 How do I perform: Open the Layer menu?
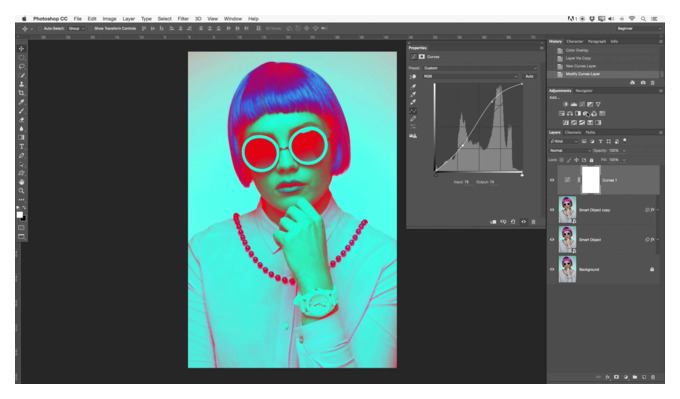click(x=128, y=19)
